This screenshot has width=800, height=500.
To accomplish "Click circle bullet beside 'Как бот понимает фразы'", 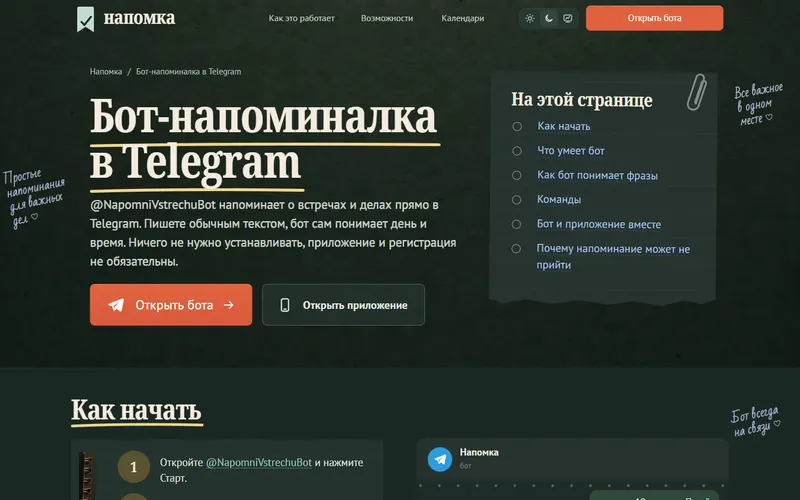I will click(x=516, y=175).
